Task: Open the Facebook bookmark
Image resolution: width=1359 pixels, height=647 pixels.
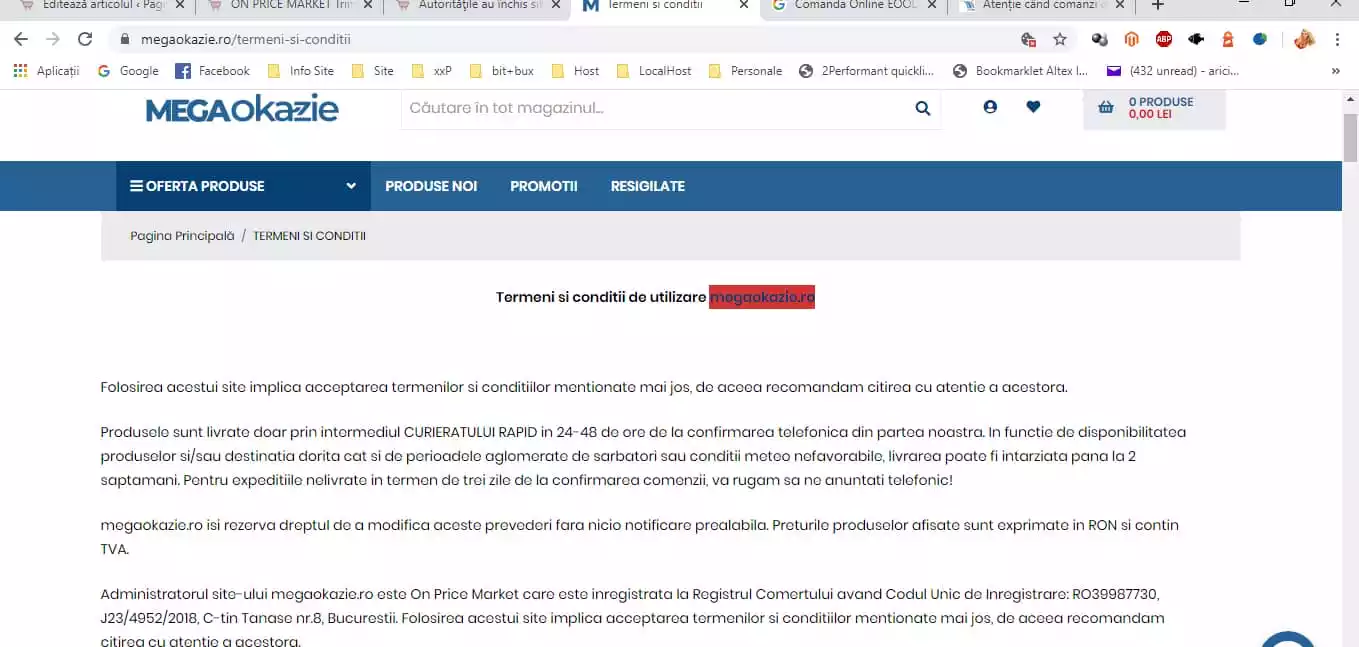Action: click(212, 71)
